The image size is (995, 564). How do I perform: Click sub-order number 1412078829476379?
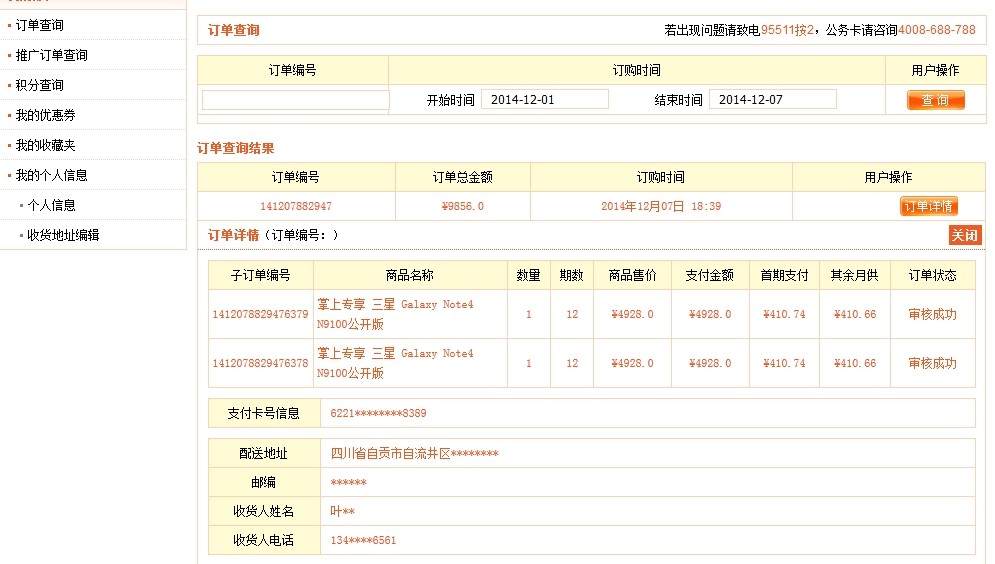click(260, 314)
